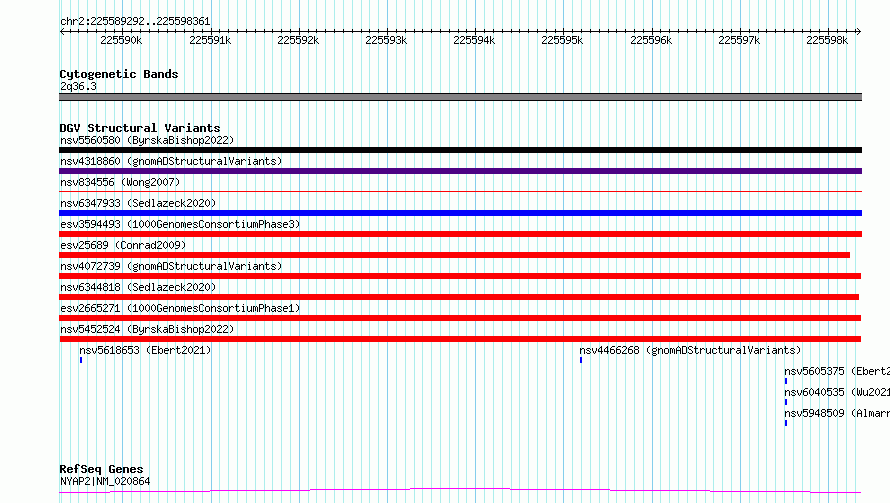Viewport: 890px width, 503px height.
Task: Open variant nsv4072739 (gnomADStructuralVariants) label
Action: pyautogui.click(x=171, y=266)
